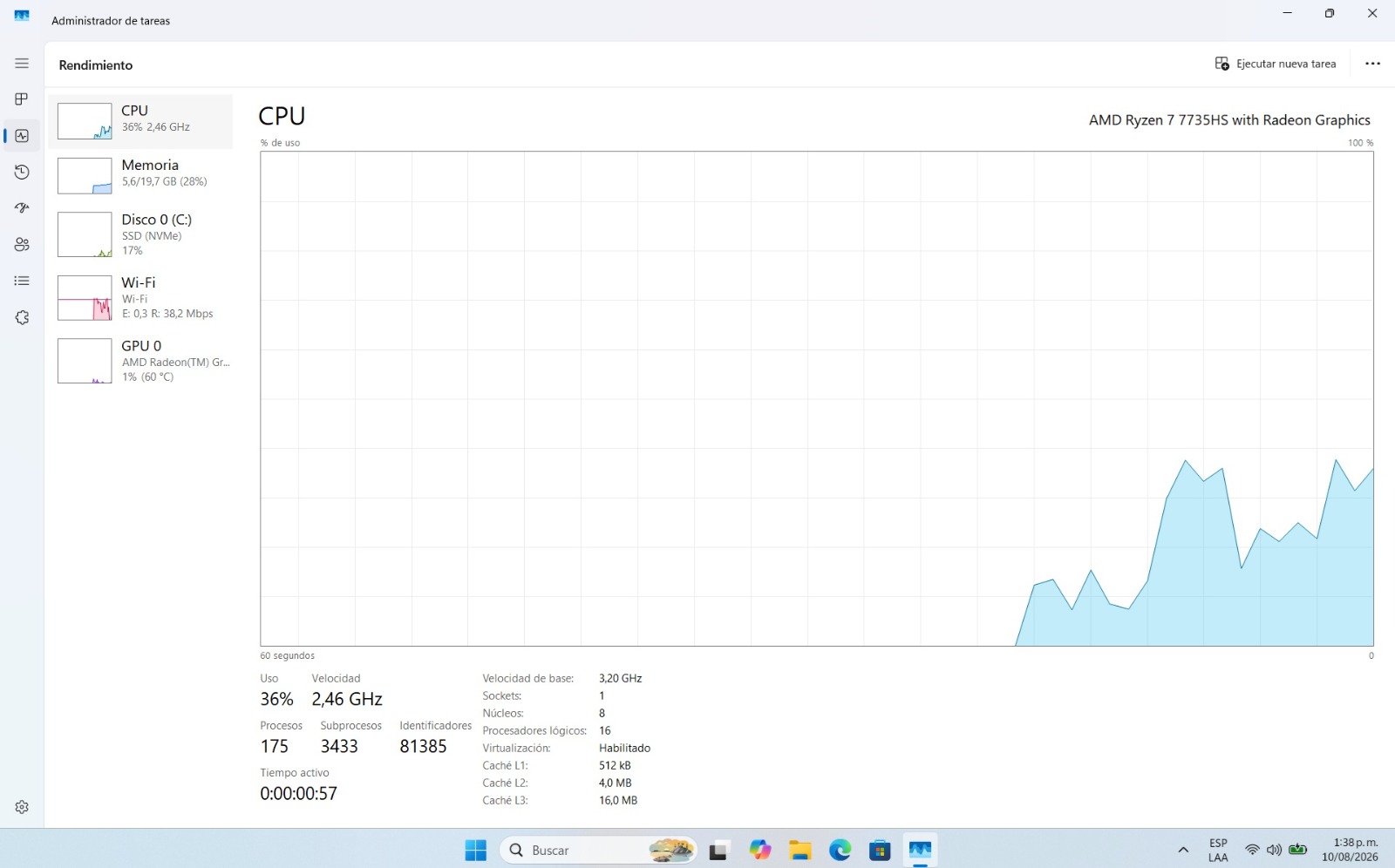1395x868 pixels.
Task: Launch Copilot from the taskbar
Action: (760, 850)
